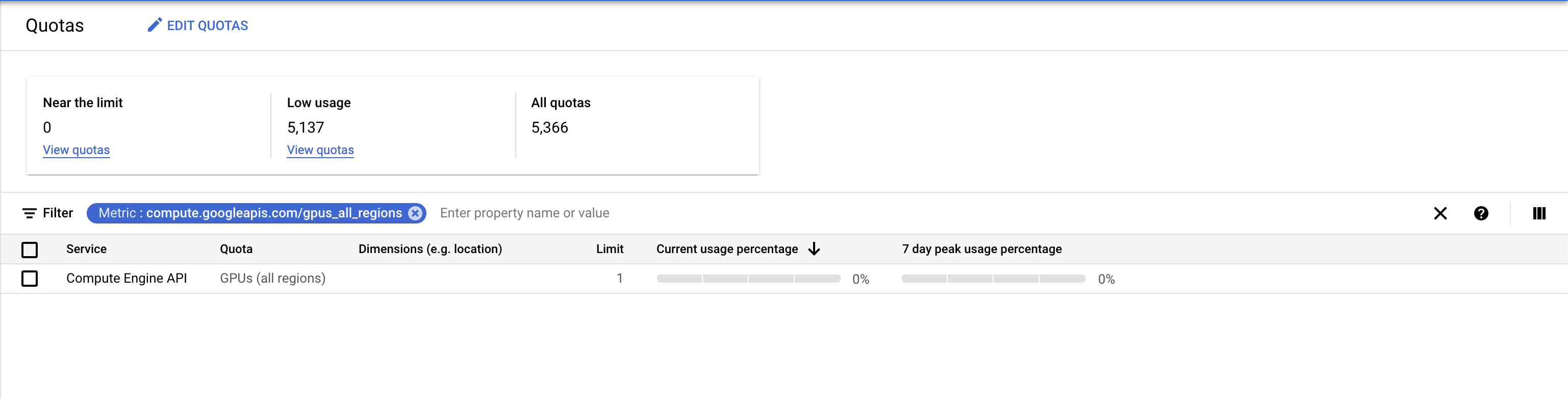Click the Service column header

coord(86,248)
